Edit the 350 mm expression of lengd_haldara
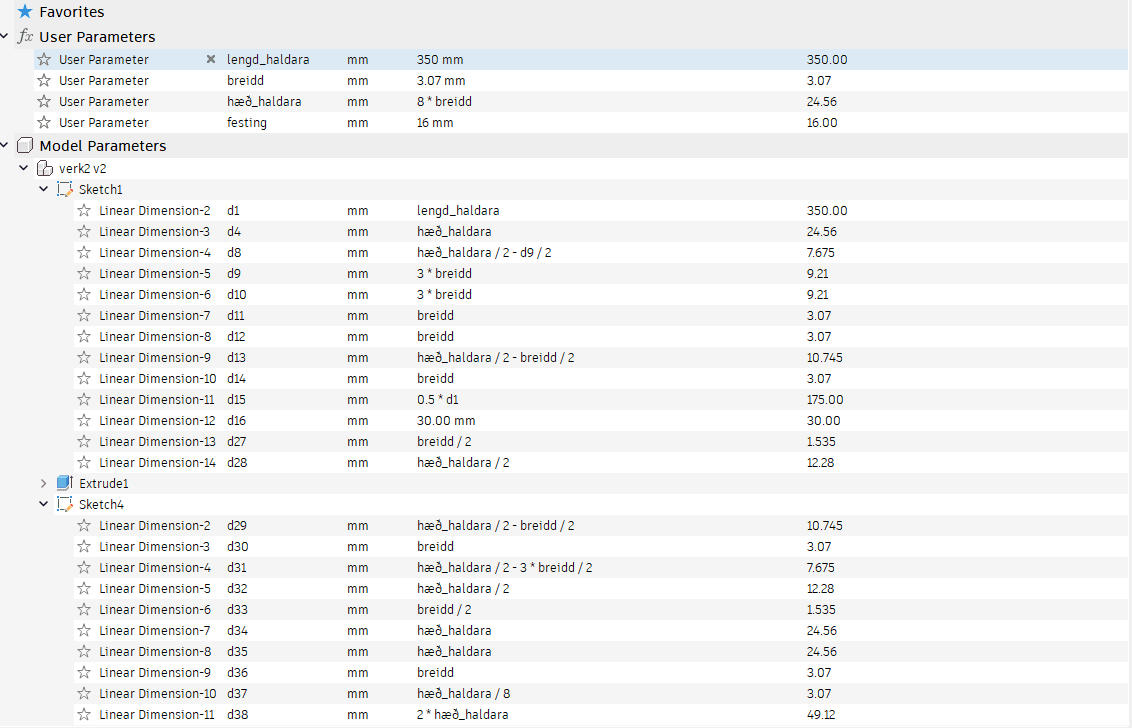 (440, 59)
